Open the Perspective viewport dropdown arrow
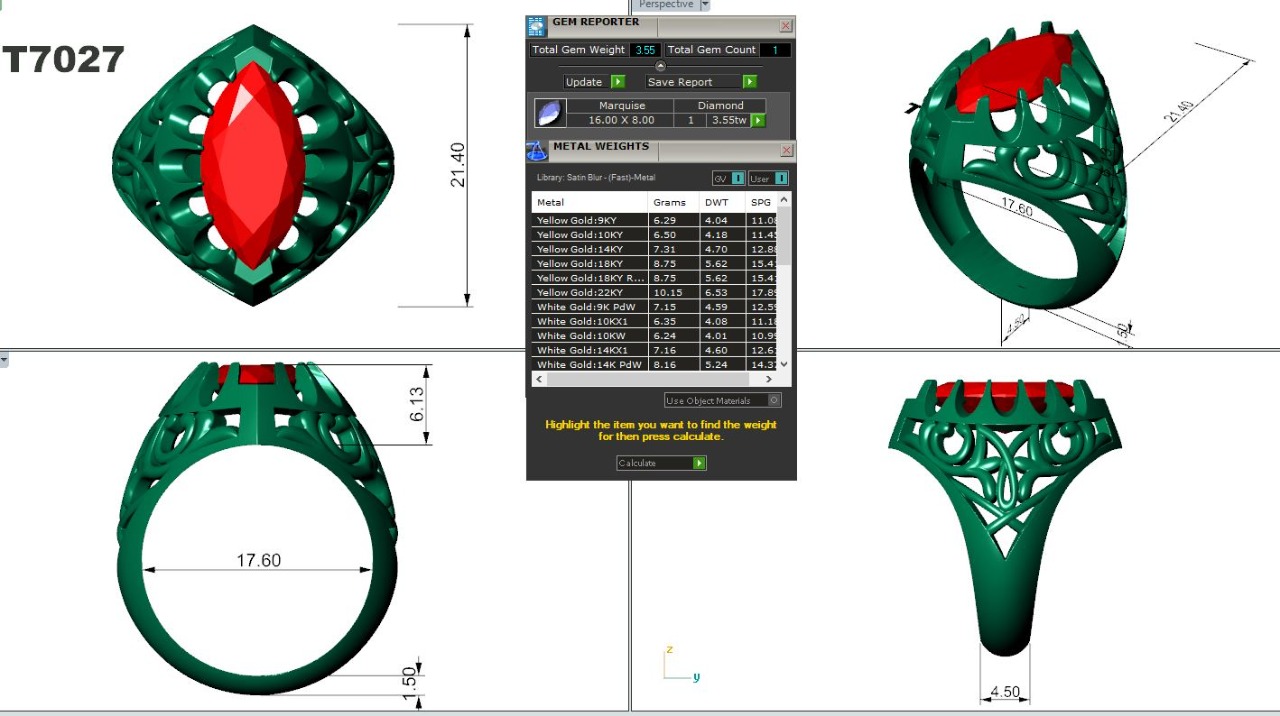Screen dimensions: 1280x716 (x=705, y=5)
